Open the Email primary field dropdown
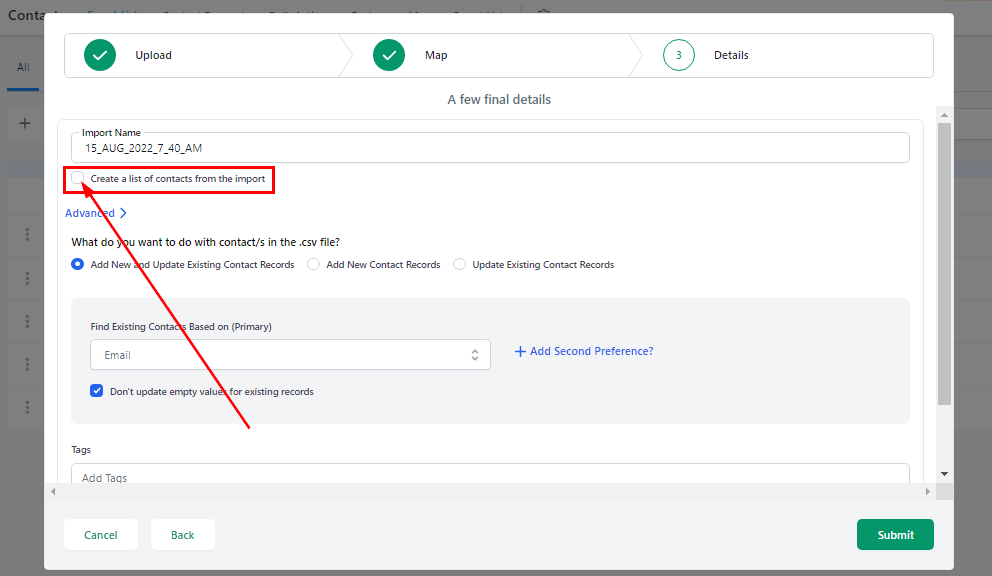The image size is (992, 576). click(x=290, y=355)
